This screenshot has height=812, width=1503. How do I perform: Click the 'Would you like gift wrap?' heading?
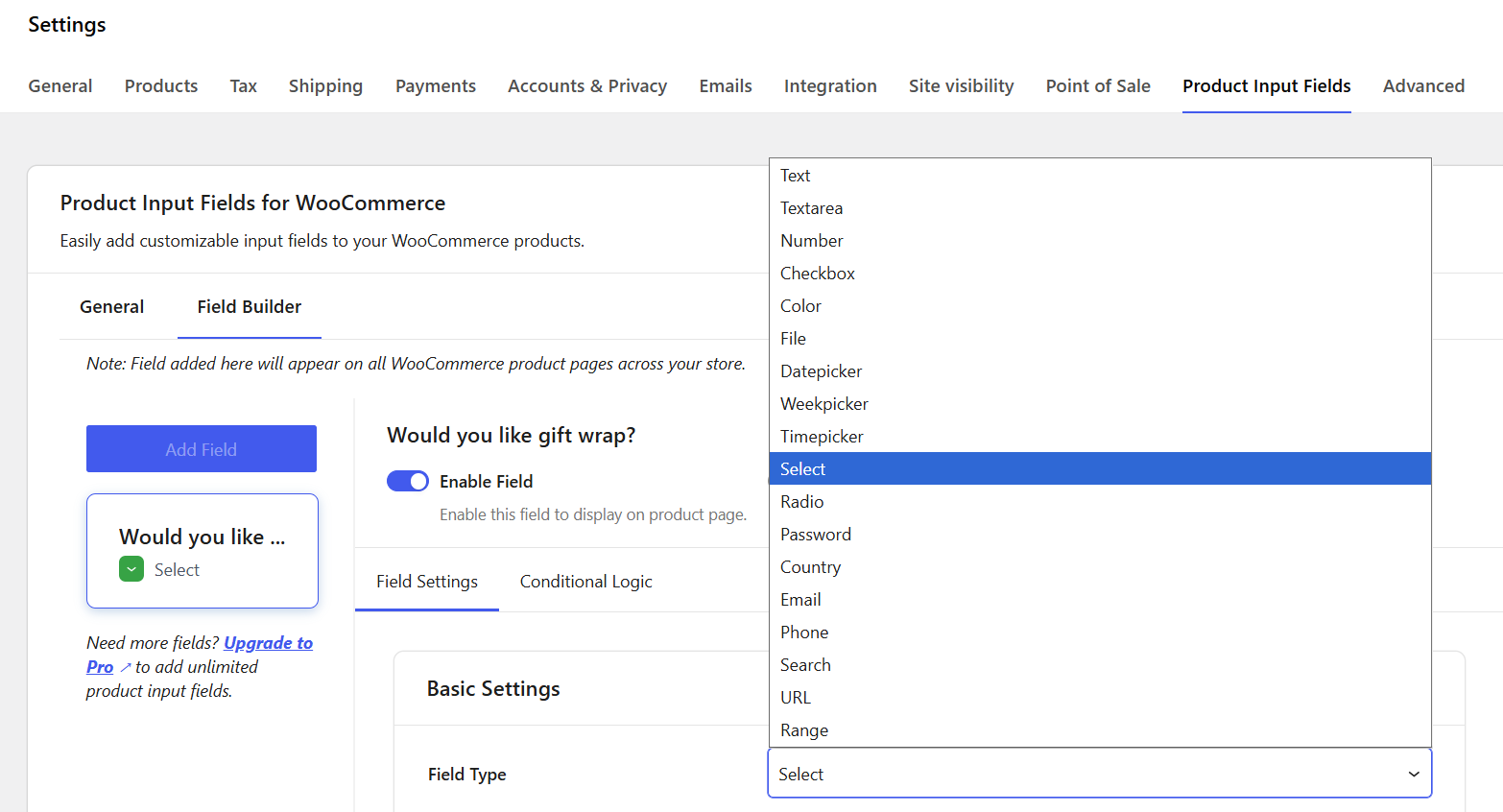coord(512,436)
